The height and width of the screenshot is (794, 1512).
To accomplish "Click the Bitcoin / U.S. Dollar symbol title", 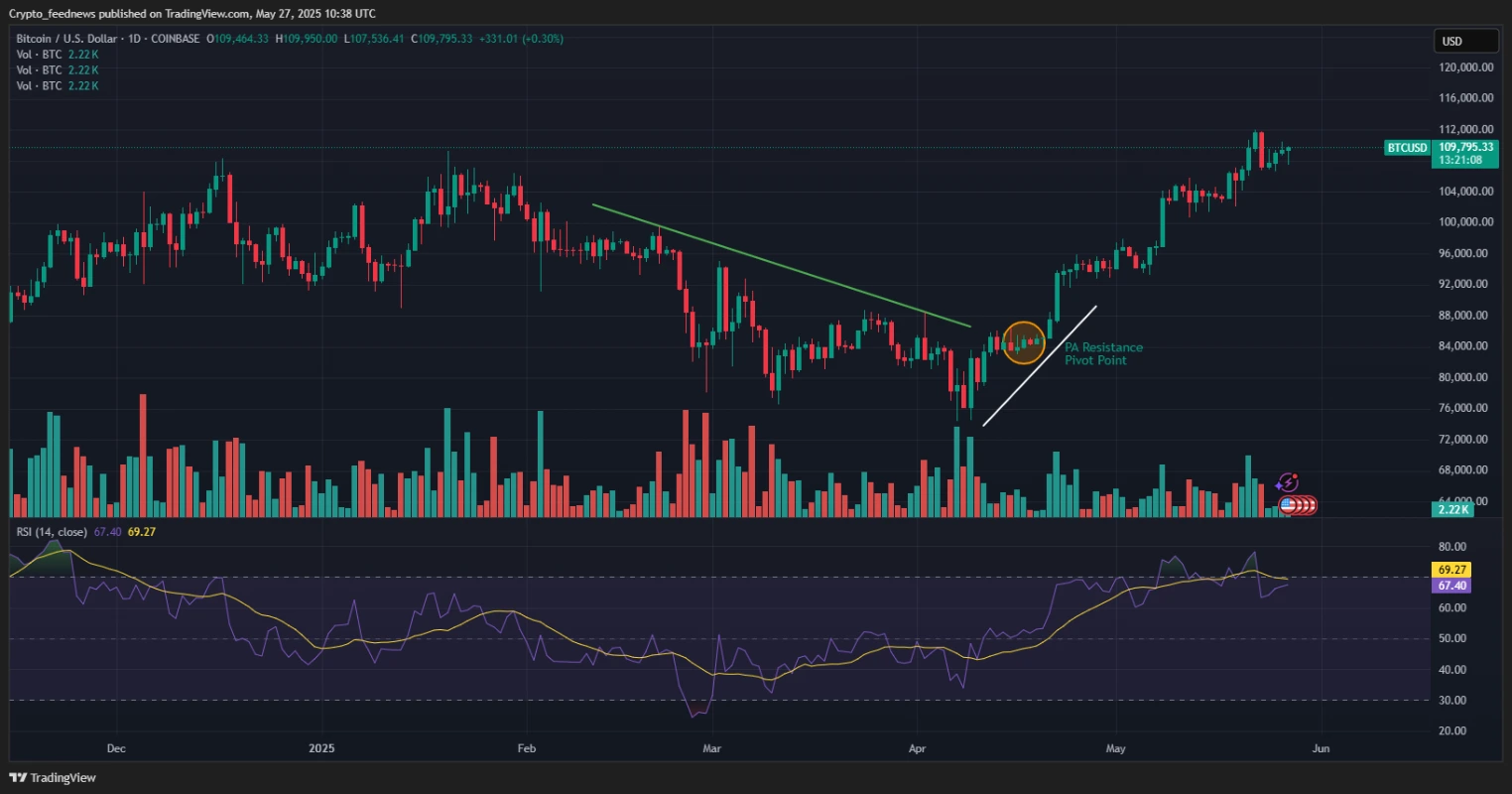I will coord(64,39).
